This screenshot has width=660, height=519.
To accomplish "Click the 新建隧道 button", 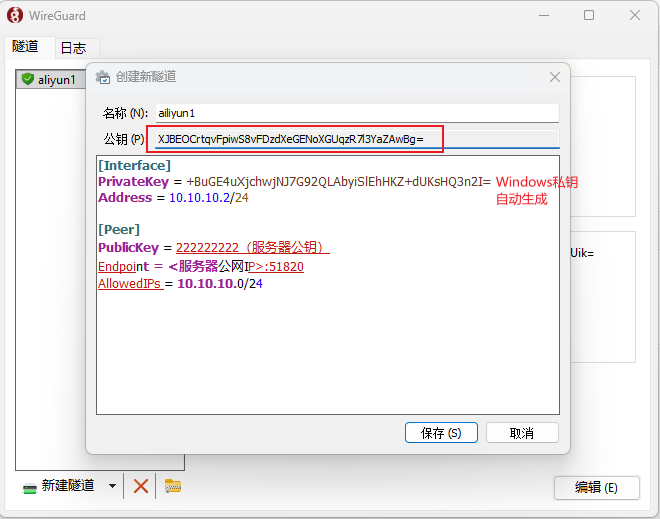I will pyautogui.click(x=59, y=486).
